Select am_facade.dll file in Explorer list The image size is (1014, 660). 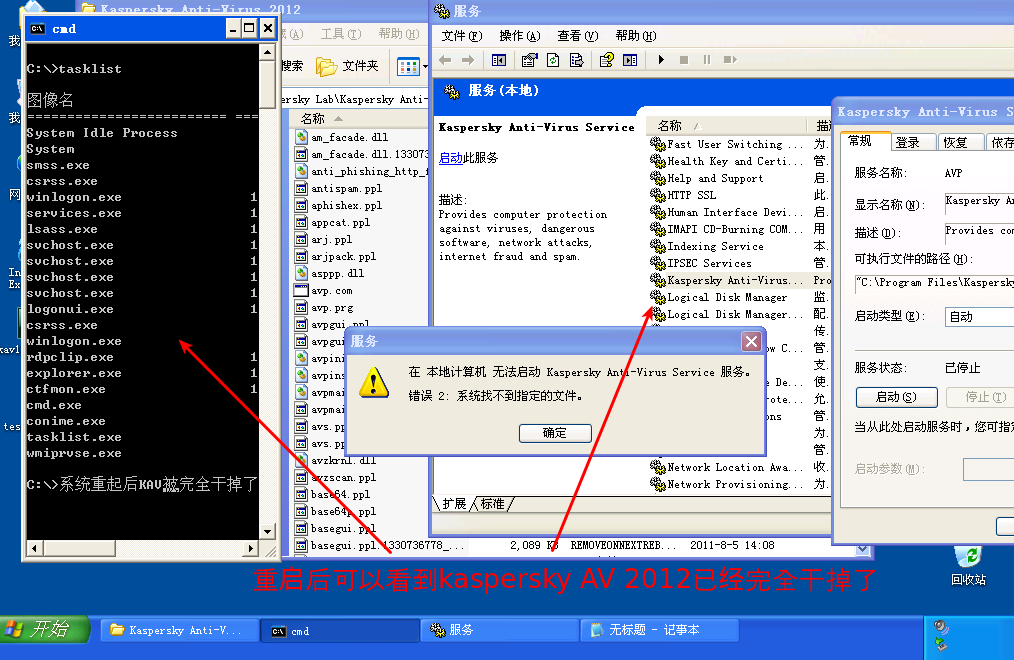(349, 137)
